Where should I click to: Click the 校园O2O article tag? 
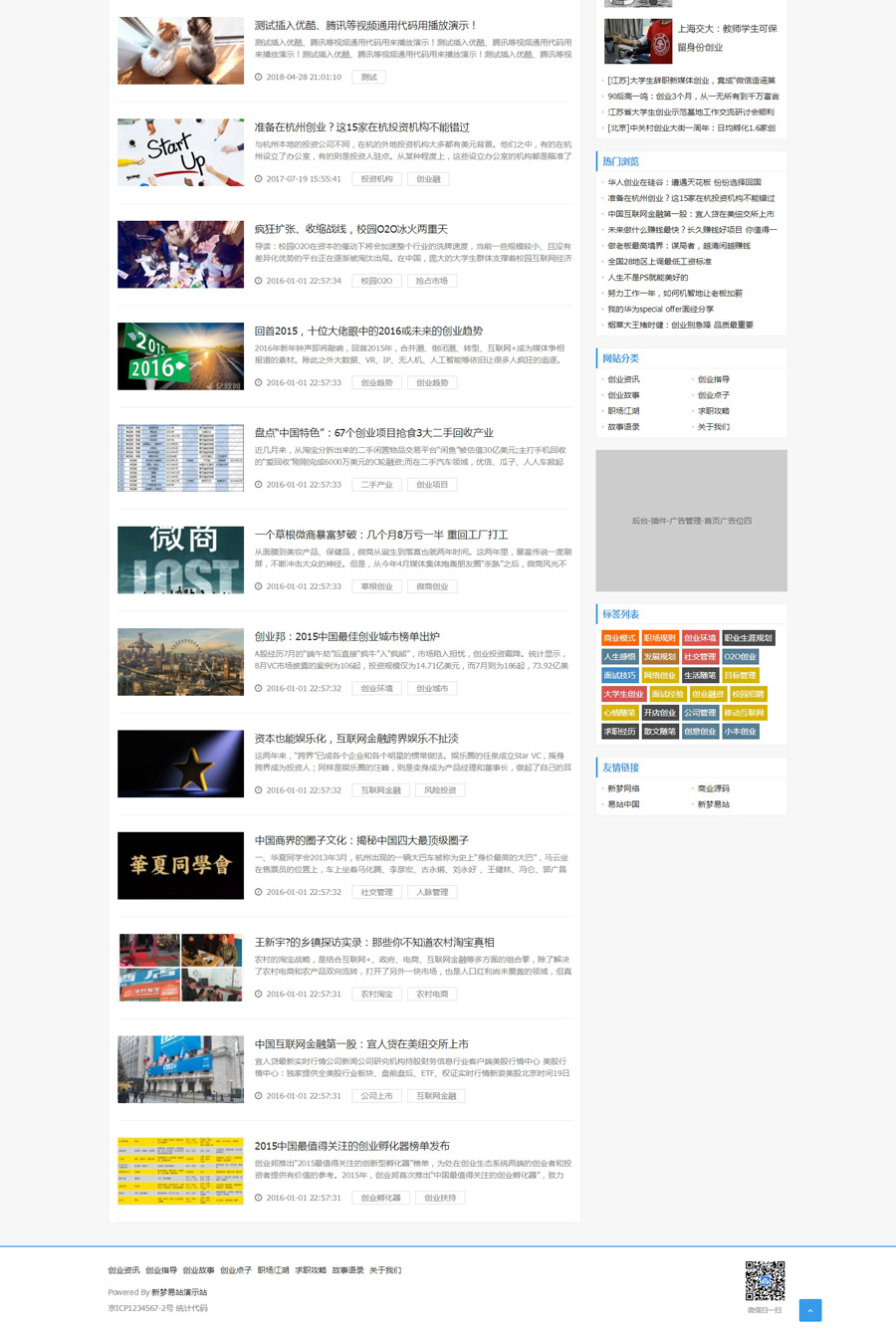click(x=376, y=281)
